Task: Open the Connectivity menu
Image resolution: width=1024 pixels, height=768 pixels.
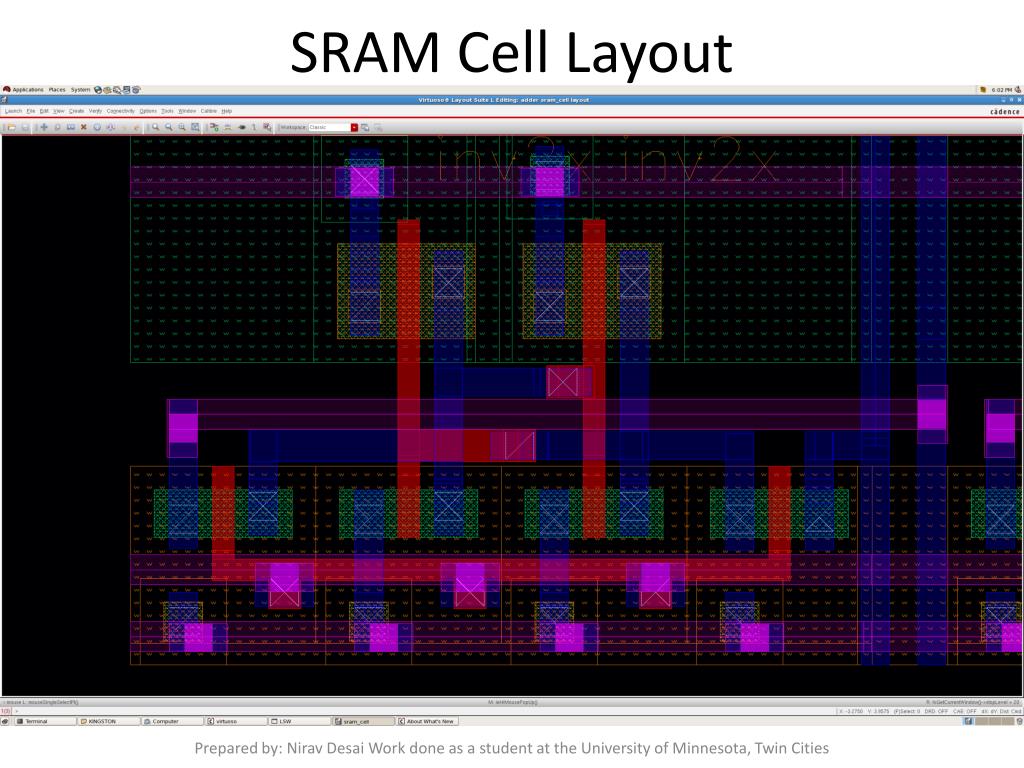Action: [x=120, y=111]
